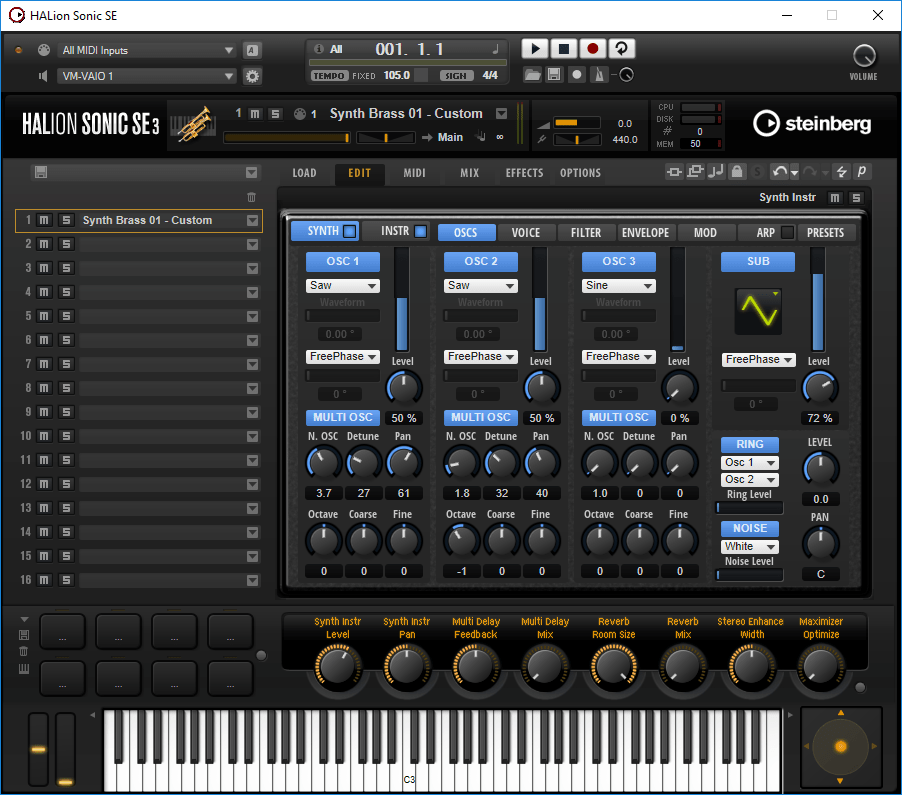Change OSC 3 Sine waveform via its dropdown

click(x=618, y=284)
